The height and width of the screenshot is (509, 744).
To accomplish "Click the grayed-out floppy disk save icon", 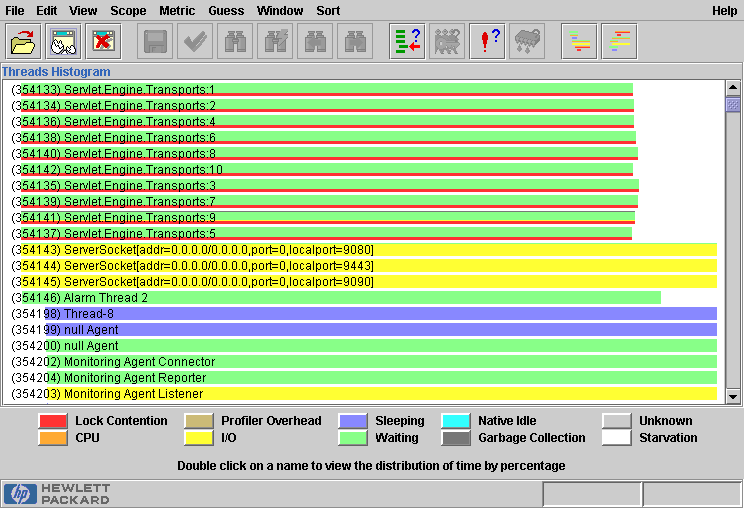I will coord(155,42).
